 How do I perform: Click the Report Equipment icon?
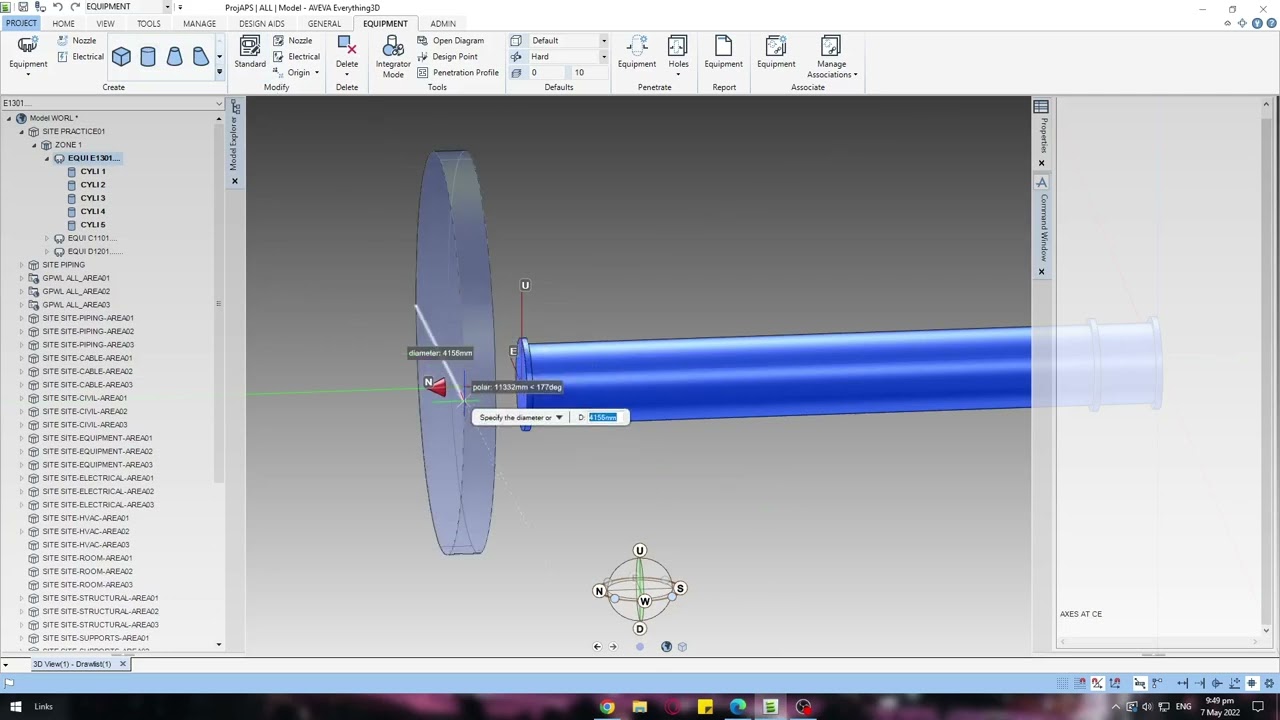tap(723, 53)
